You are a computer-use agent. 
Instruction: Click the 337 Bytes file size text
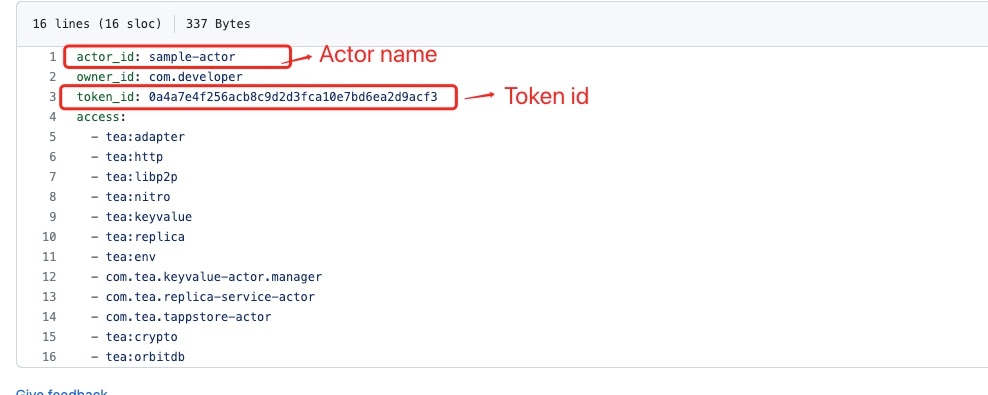coord(218,24)
